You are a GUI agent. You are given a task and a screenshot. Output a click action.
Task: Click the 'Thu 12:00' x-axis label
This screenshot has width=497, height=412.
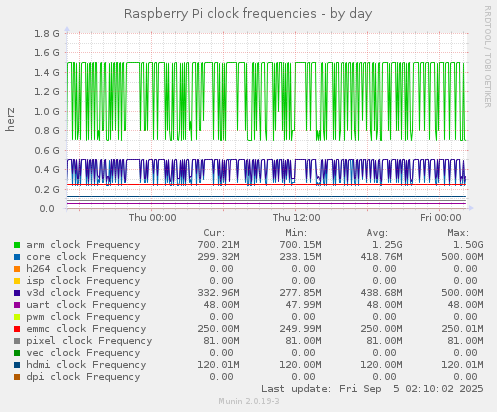(296, 218)
